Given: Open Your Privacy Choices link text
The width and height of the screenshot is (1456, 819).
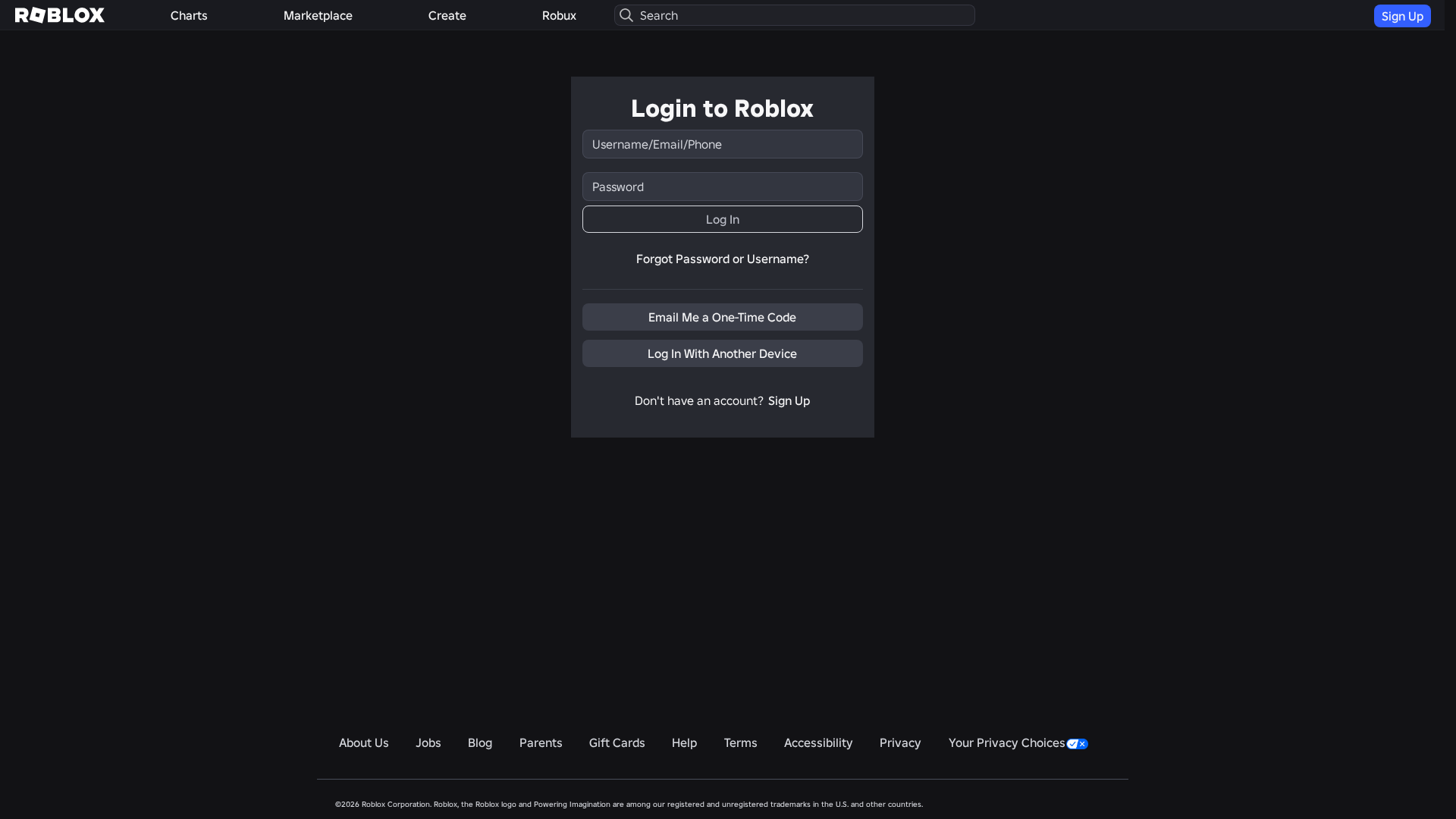Looking at the screenshot, I should click(x=1006, y=743).
